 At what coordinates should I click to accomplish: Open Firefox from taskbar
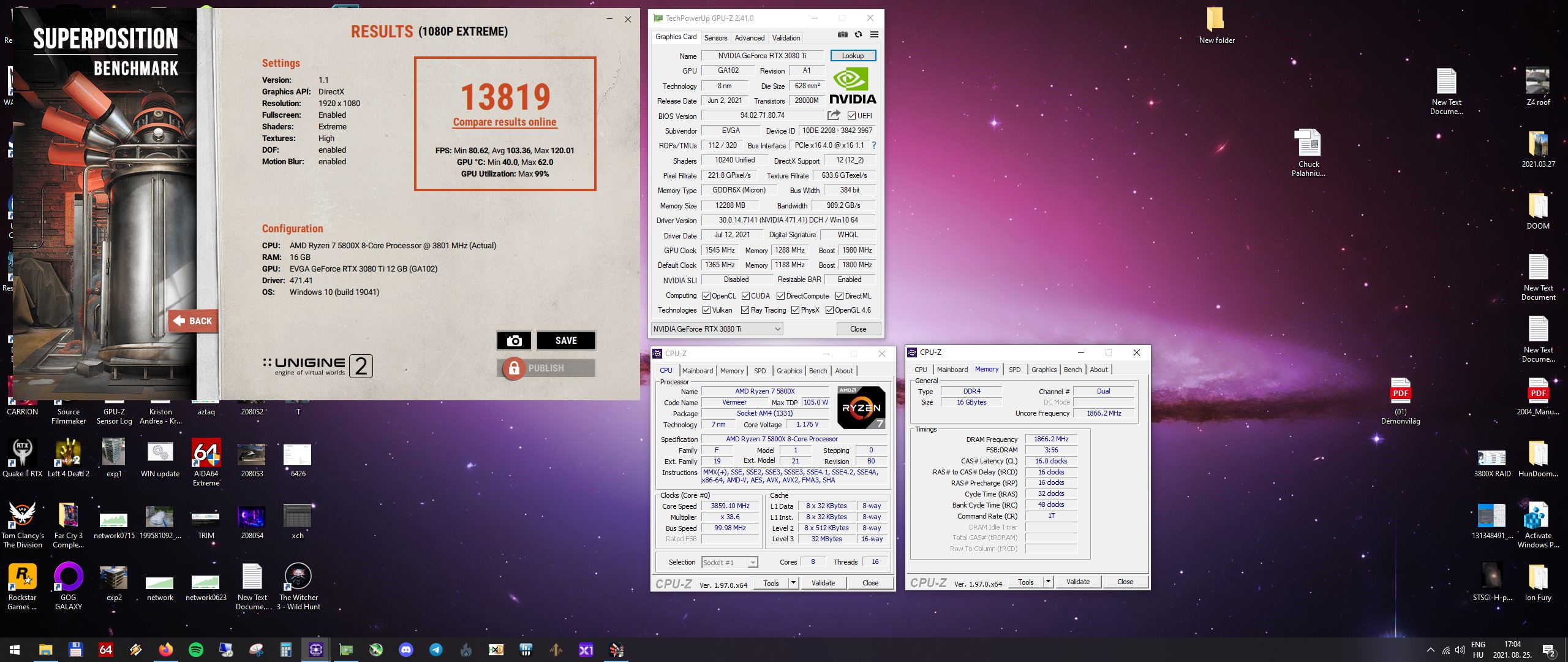pyautogui.click(x=165, y=650)
